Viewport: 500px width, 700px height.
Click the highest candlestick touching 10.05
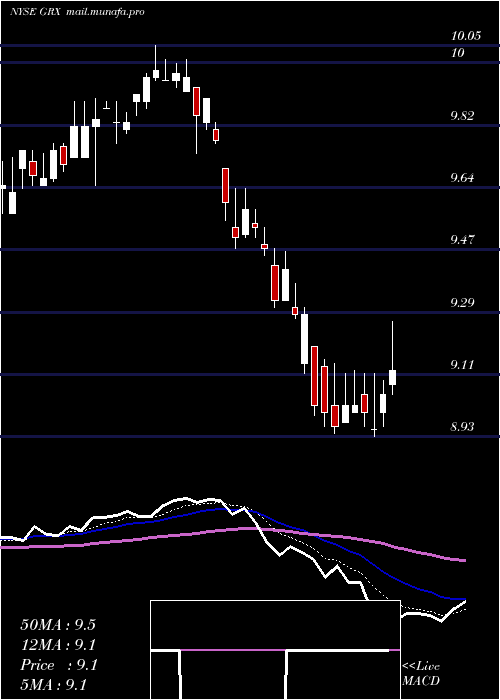(156, 74)
